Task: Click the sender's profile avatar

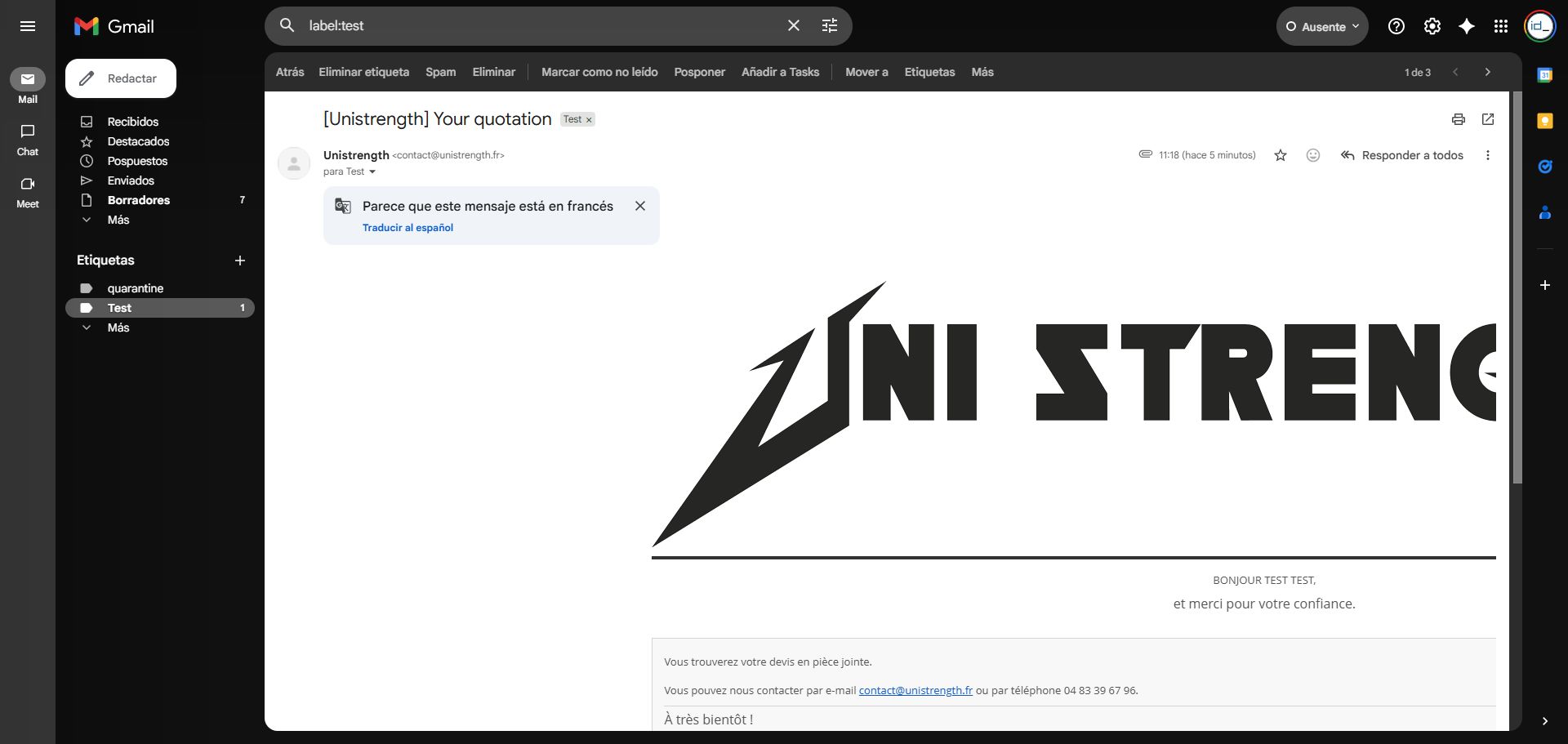Action: pyautogui.click(x=294, y=163)
